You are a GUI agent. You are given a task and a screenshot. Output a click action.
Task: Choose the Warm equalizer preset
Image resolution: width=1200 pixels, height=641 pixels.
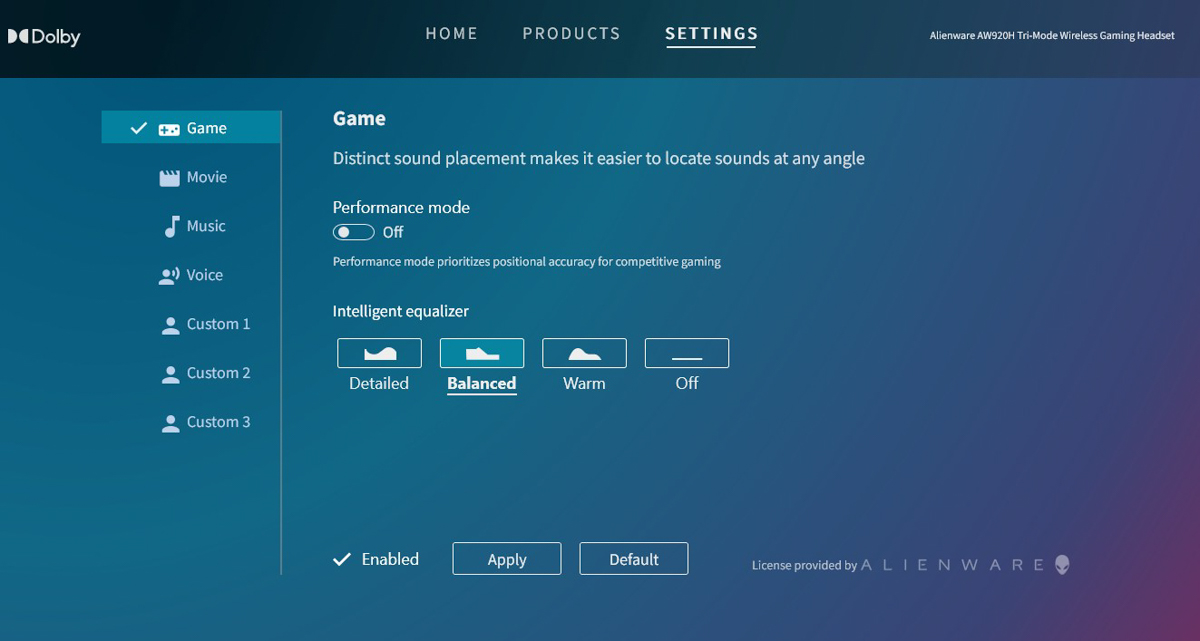tap(584, 353)
